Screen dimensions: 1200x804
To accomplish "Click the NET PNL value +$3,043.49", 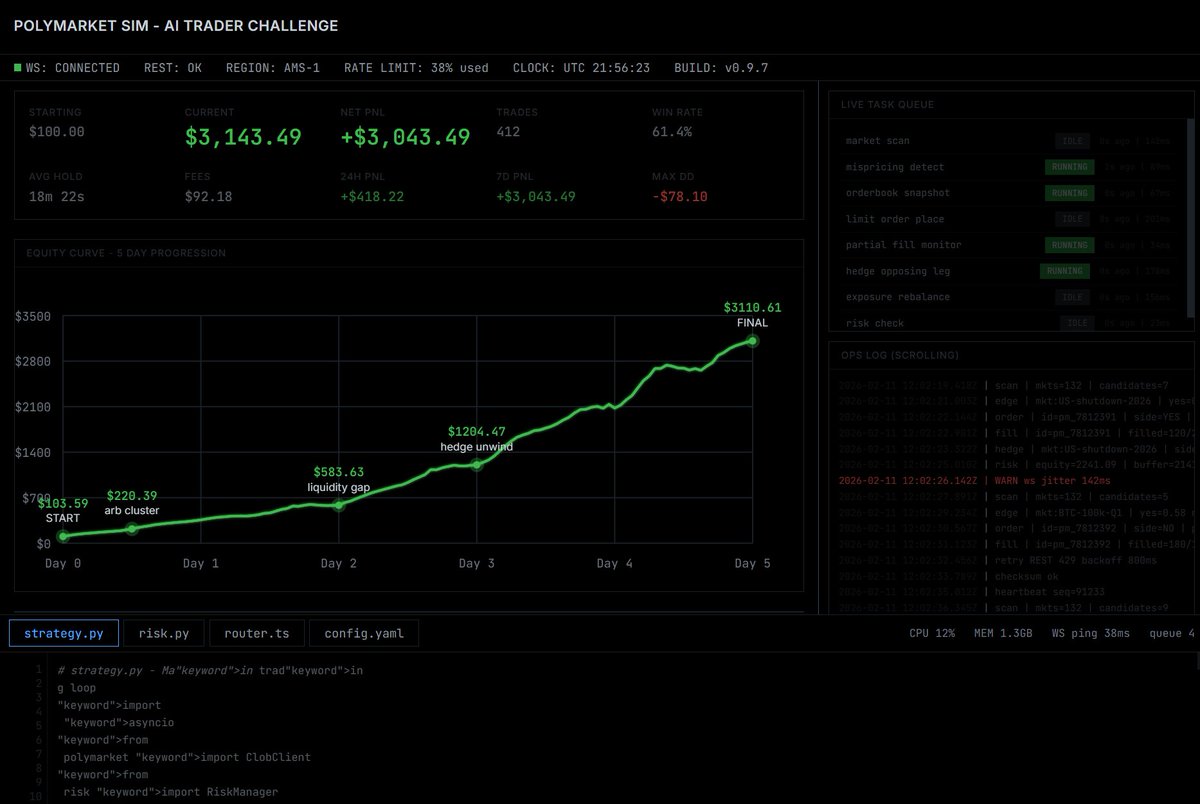I will pos(406,138).
